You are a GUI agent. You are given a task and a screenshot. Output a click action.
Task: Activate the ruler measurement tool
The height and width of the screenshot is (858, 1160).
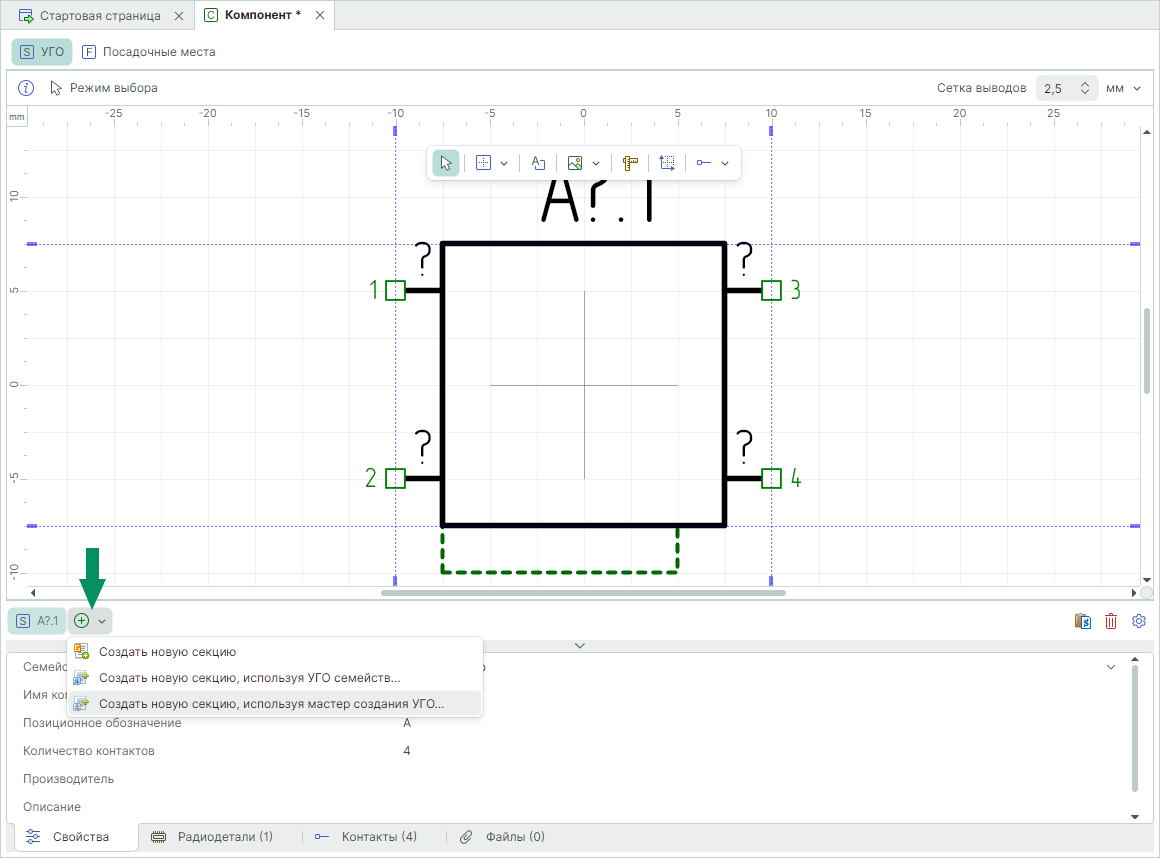point(630,163)
